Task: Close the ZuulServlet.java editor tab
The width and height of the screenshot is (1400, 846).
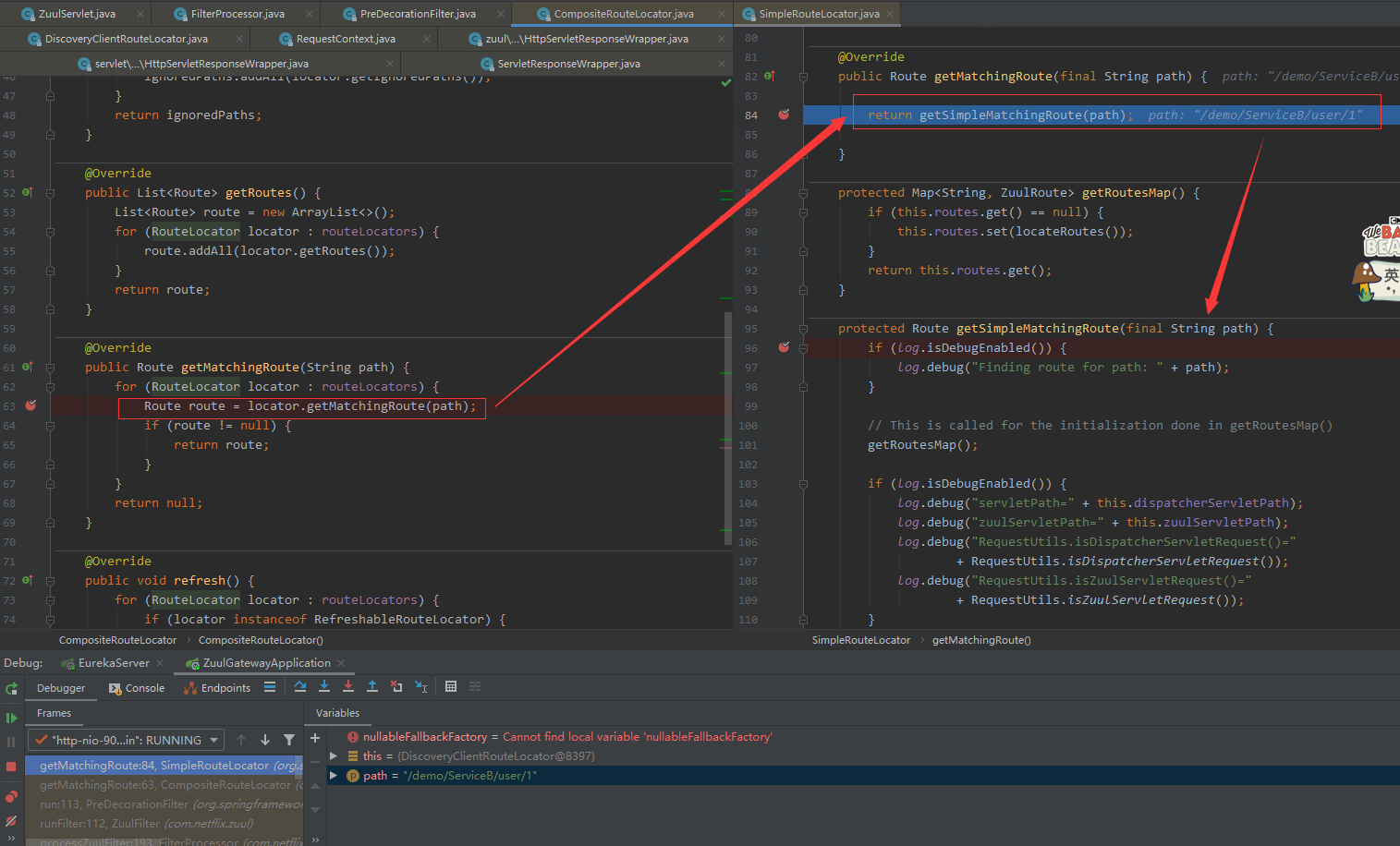Action: (x=140, y=14)
